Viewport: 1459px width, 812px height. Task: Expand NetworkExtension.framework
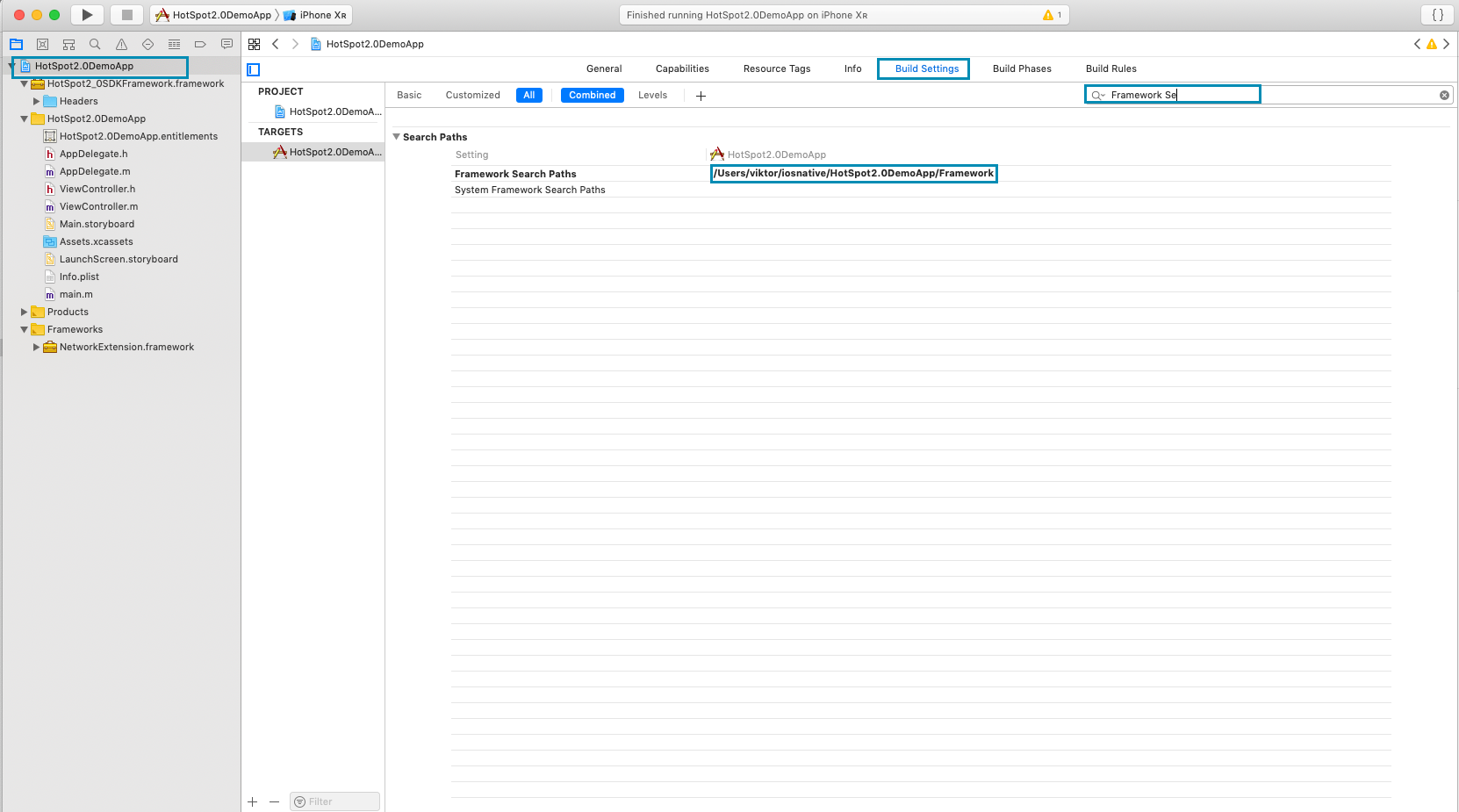tap(36, 347)
